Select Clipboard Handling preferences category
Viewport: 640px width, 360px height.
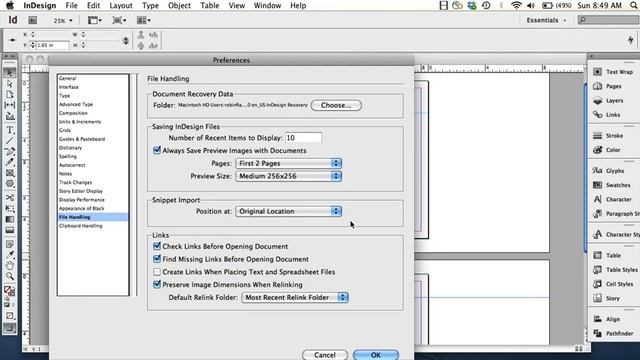click(x=80, y=226)
